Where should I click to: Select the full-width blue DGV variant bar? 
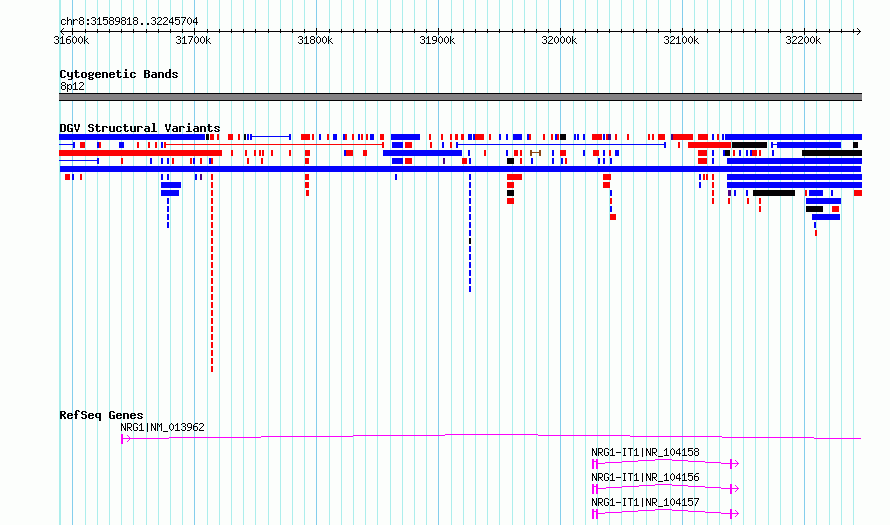(x=460, y=169)
